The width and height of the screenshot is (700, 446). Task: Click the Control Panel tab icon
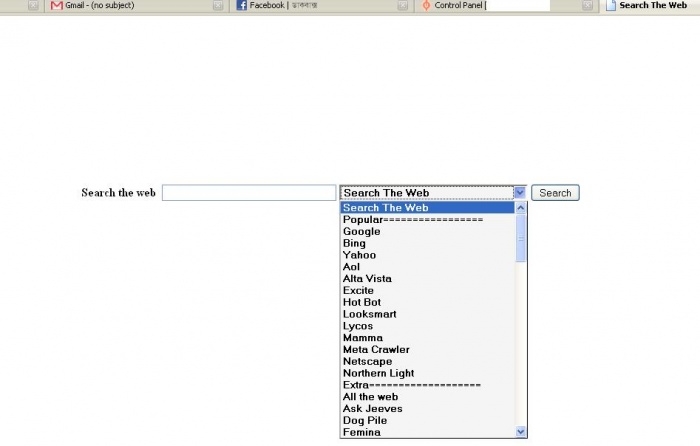[x=426, y=5]
